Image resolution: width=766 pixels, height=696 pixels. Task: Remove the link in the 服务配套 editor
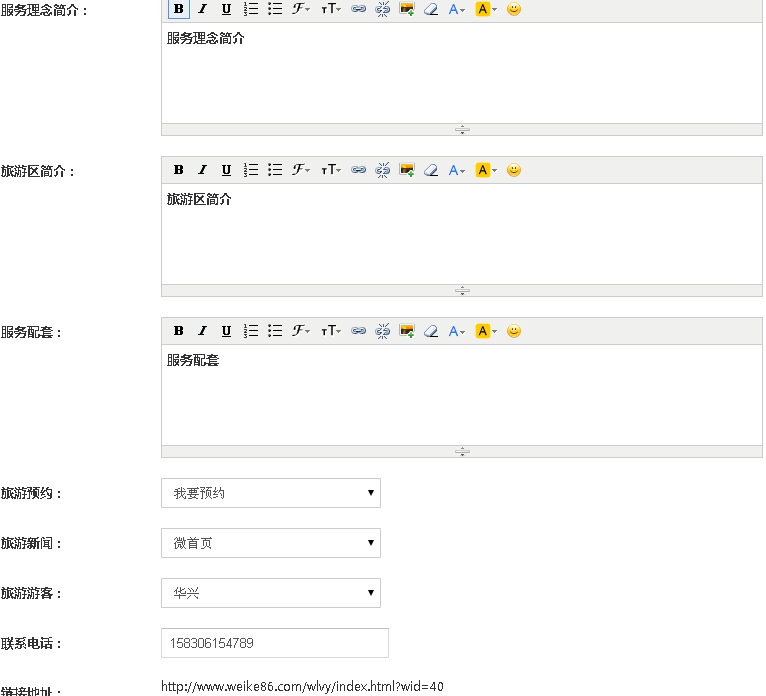pos(382,331)
